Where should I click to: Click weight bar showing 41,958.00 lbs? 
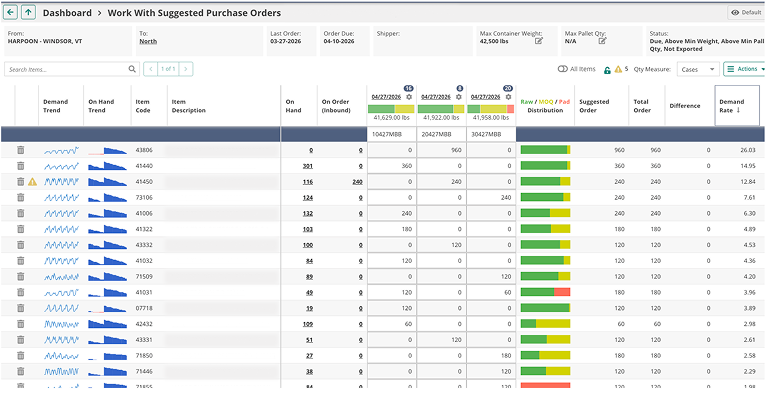point(490,109)
